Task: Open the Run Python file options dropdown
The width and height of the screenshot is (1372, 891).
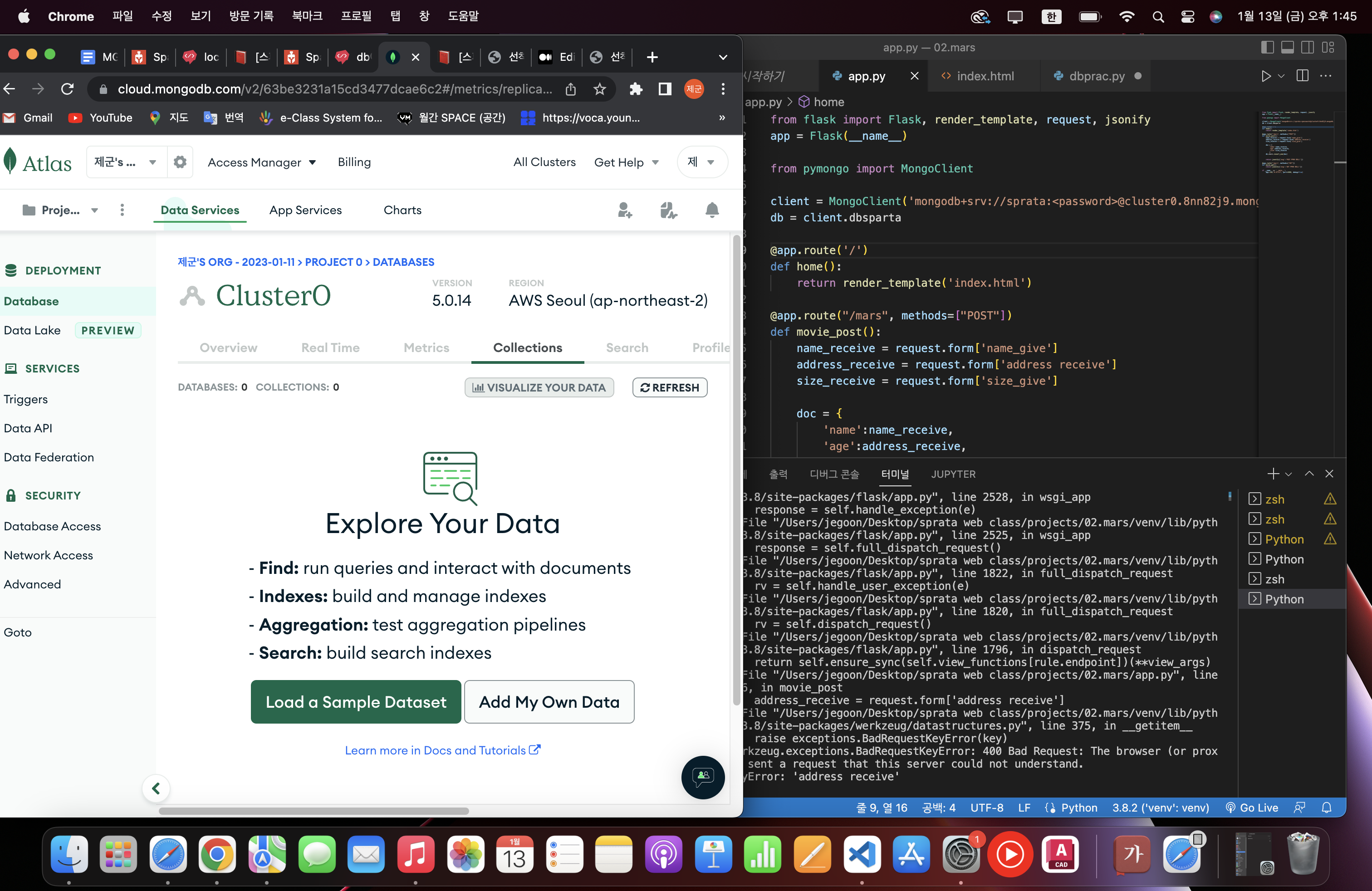Action: 1281,76
